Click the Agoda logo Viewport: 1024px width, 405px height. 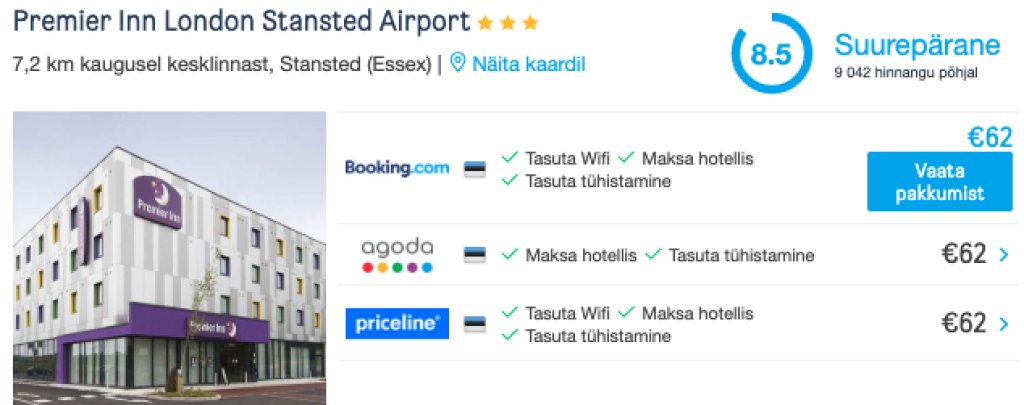(x=397, y=255)
